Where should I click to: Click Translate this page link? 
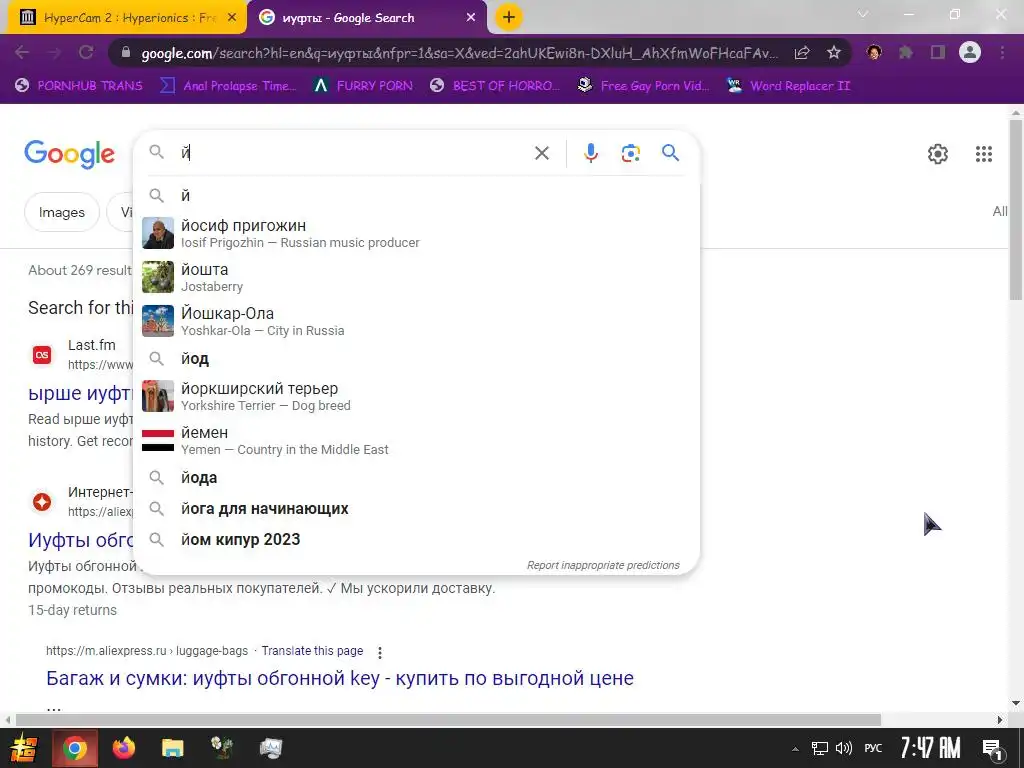point(312,650)
